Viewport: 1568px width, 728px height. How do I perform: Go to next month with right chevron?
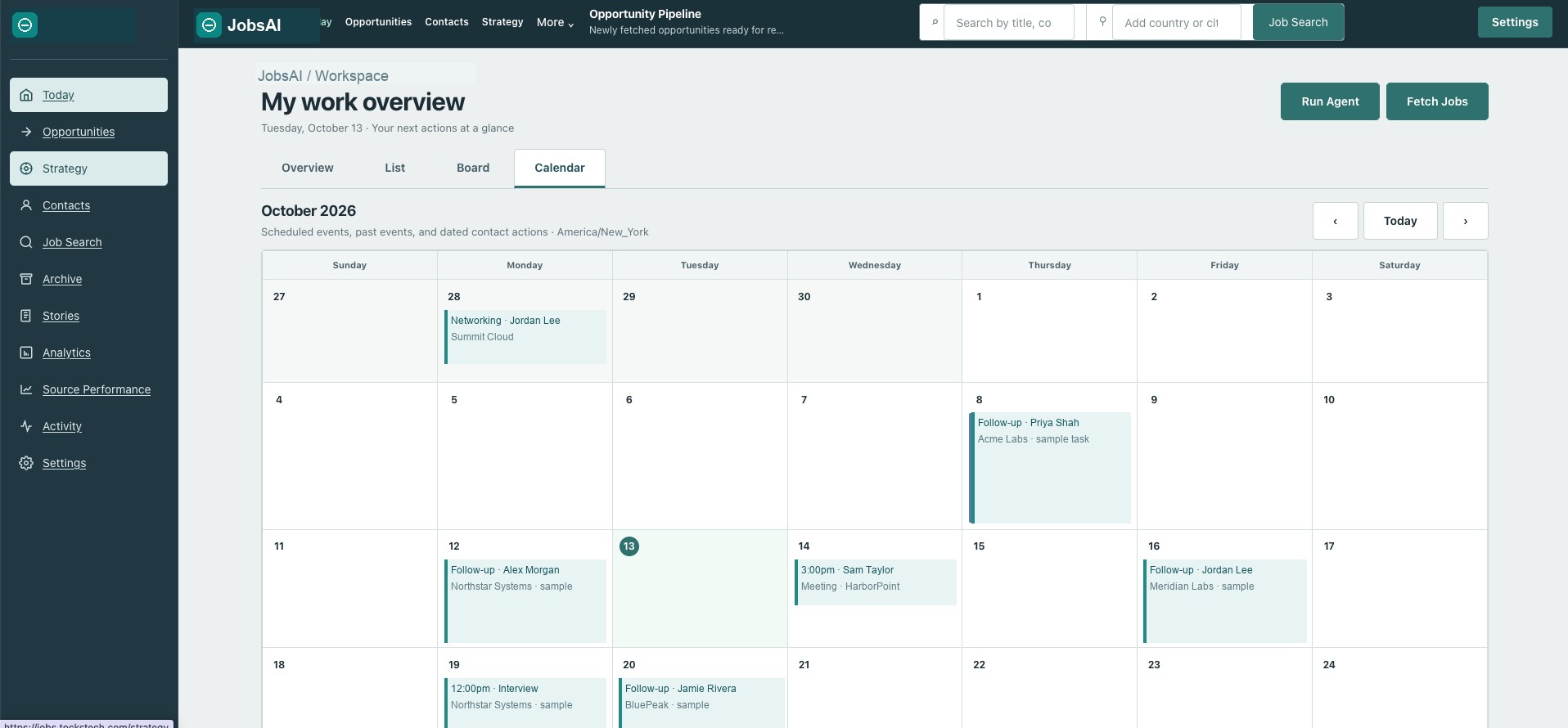pyautogui.click(x=1465, y=221)
